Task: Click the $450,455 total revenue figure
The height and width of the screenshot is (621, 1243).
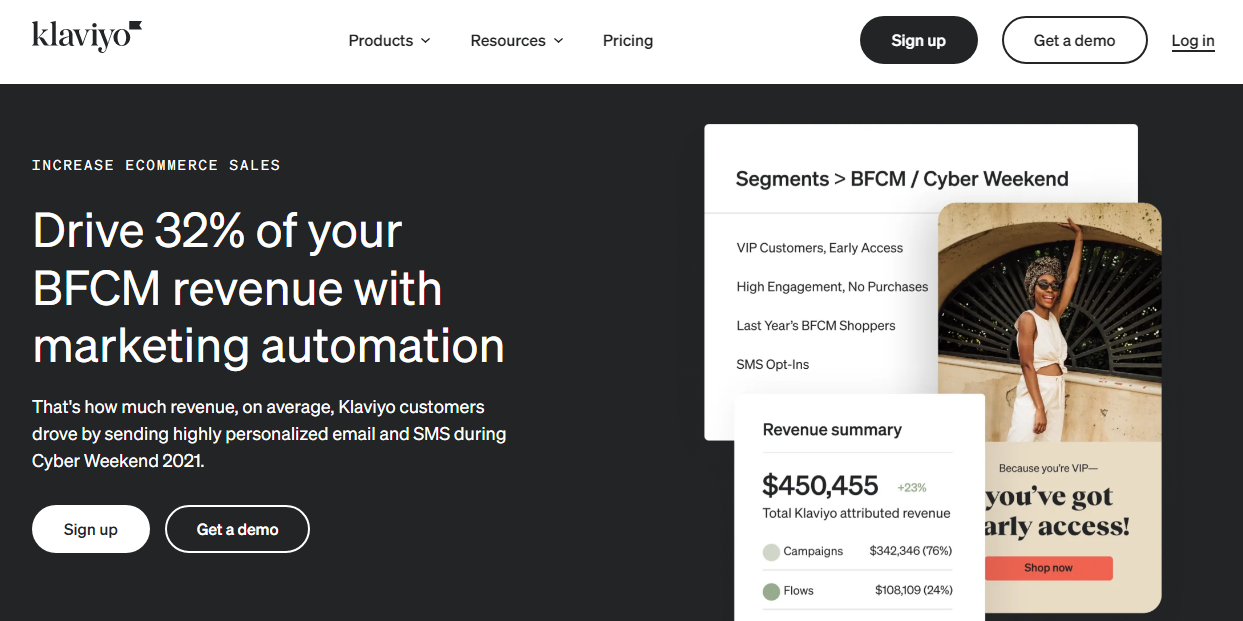Action: click(x=820, y=486)
